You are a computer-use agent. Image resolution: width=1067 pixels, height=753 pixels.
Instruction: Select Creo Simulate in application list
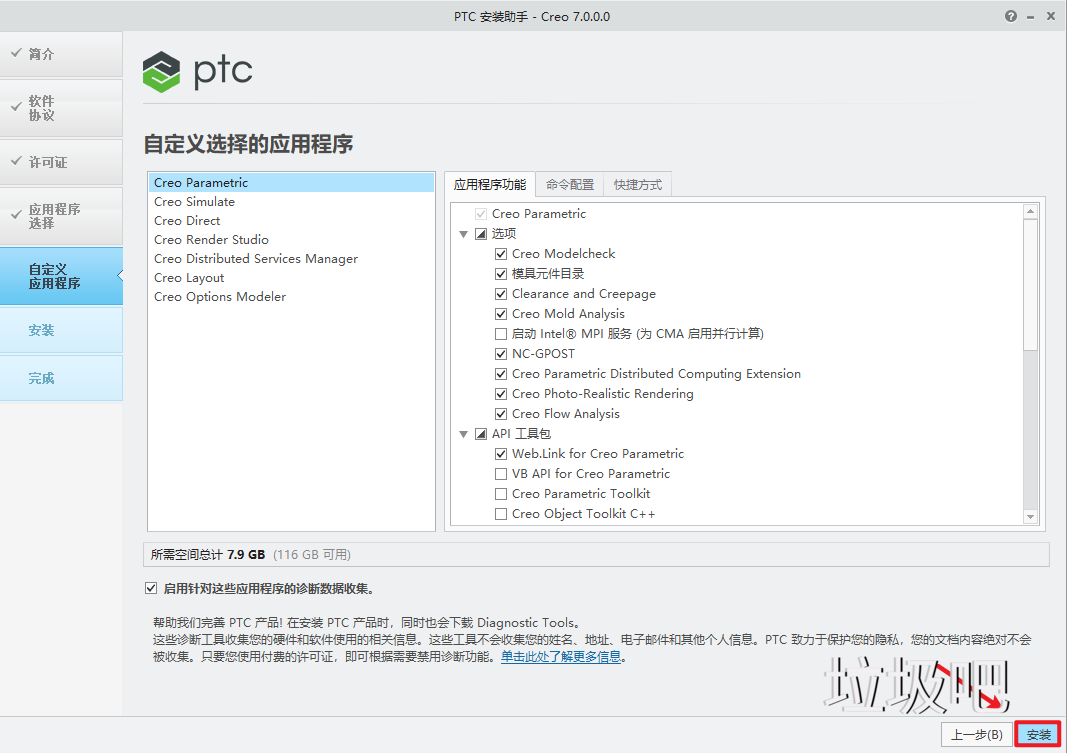click(195, 202)
